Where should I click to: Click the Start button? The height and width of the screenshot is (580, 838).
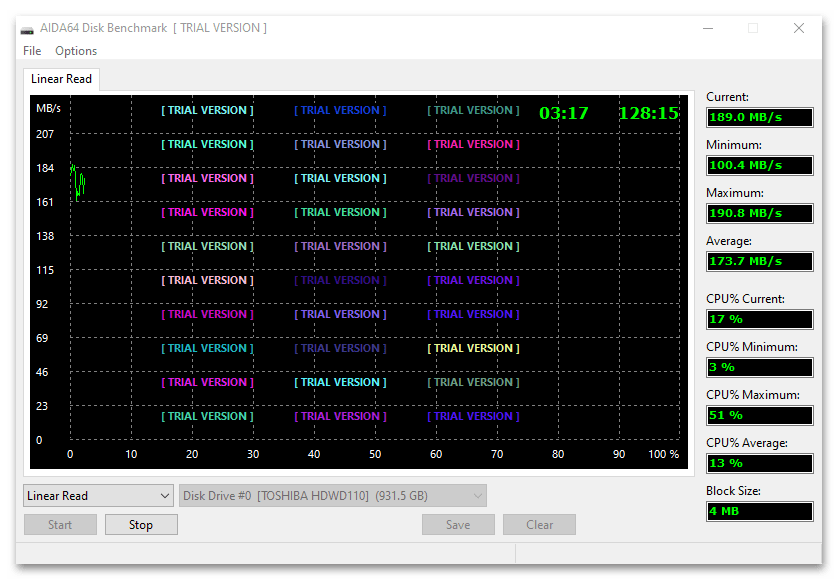pos(60,525)
